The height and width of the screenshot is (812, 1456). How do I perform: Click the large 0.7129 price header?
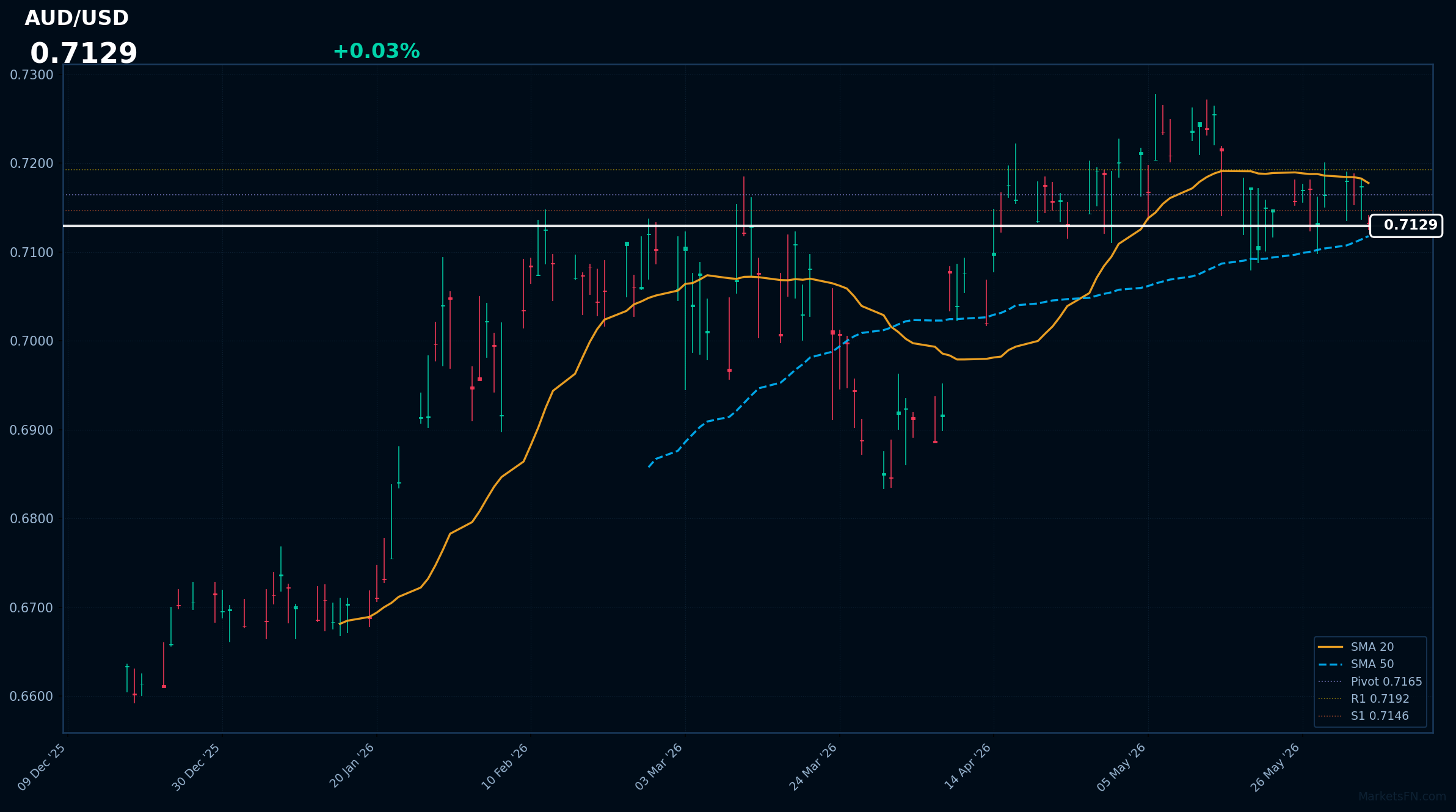click(x=84, y=54)
